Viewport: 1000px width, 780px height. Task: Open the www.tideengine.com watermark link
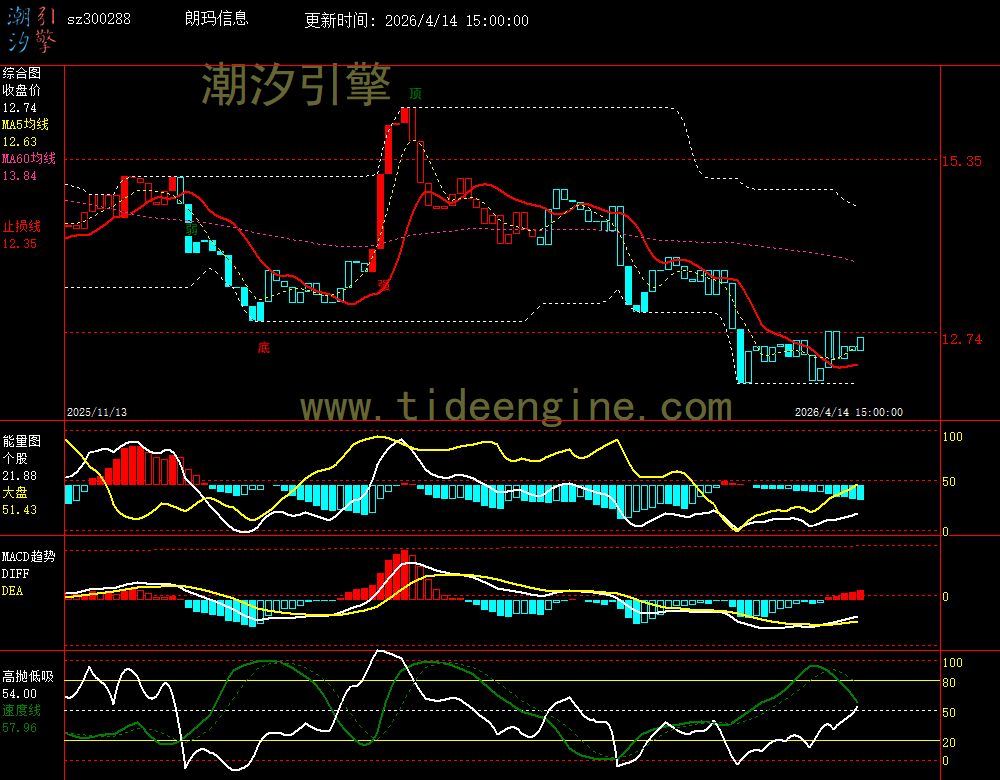516,407
